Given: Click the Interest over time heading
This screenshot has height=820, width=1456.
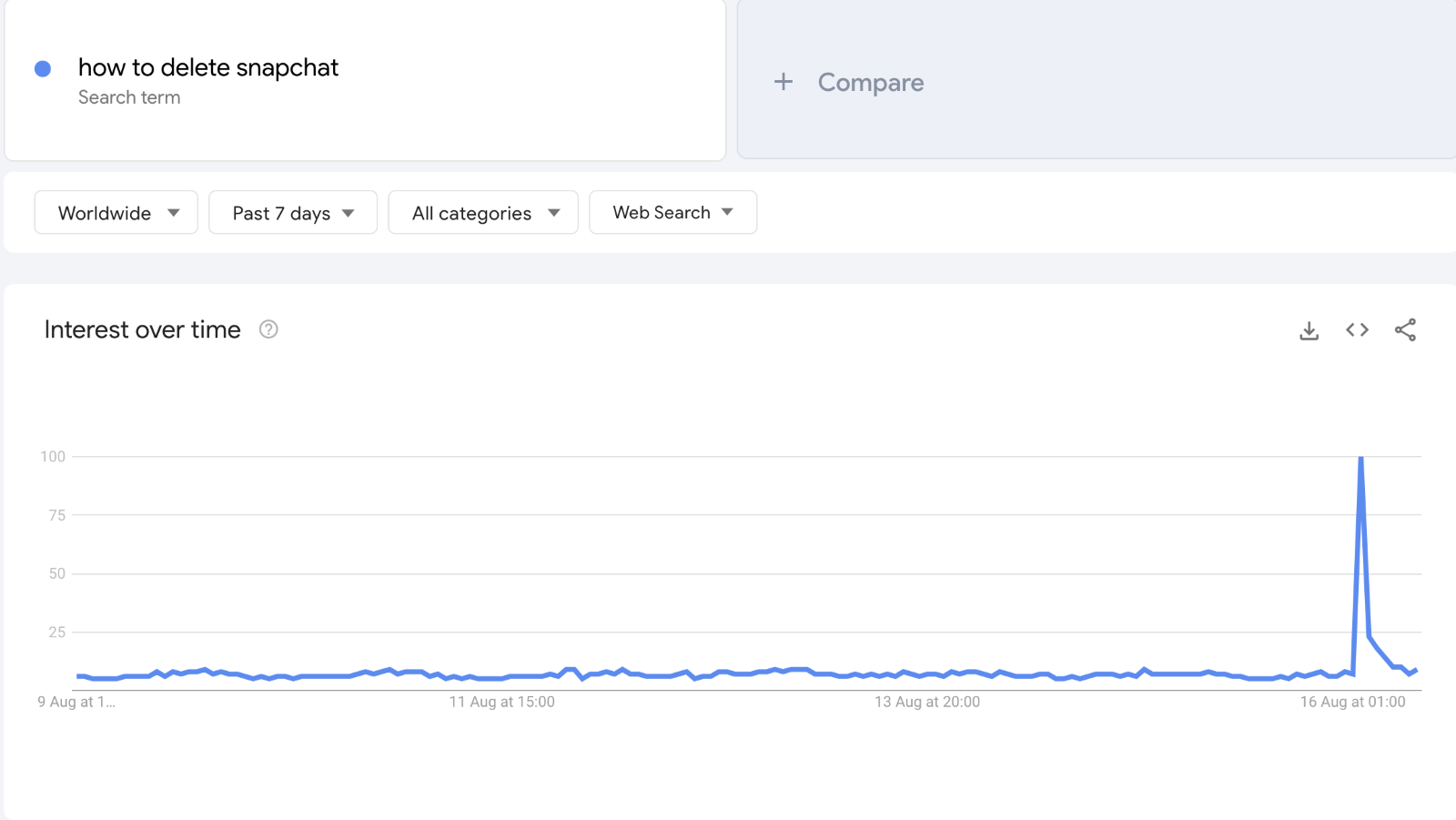Looking at the screenshot, I should (143, 329).
